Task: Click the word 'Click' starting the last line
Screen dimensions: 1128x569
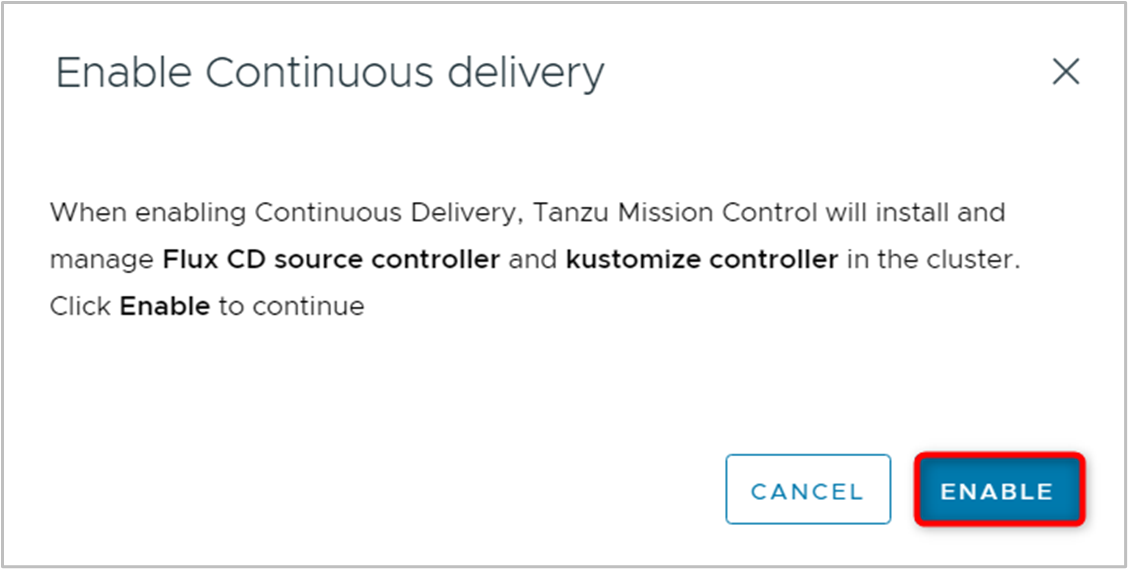Action: (x=81, y=306)
